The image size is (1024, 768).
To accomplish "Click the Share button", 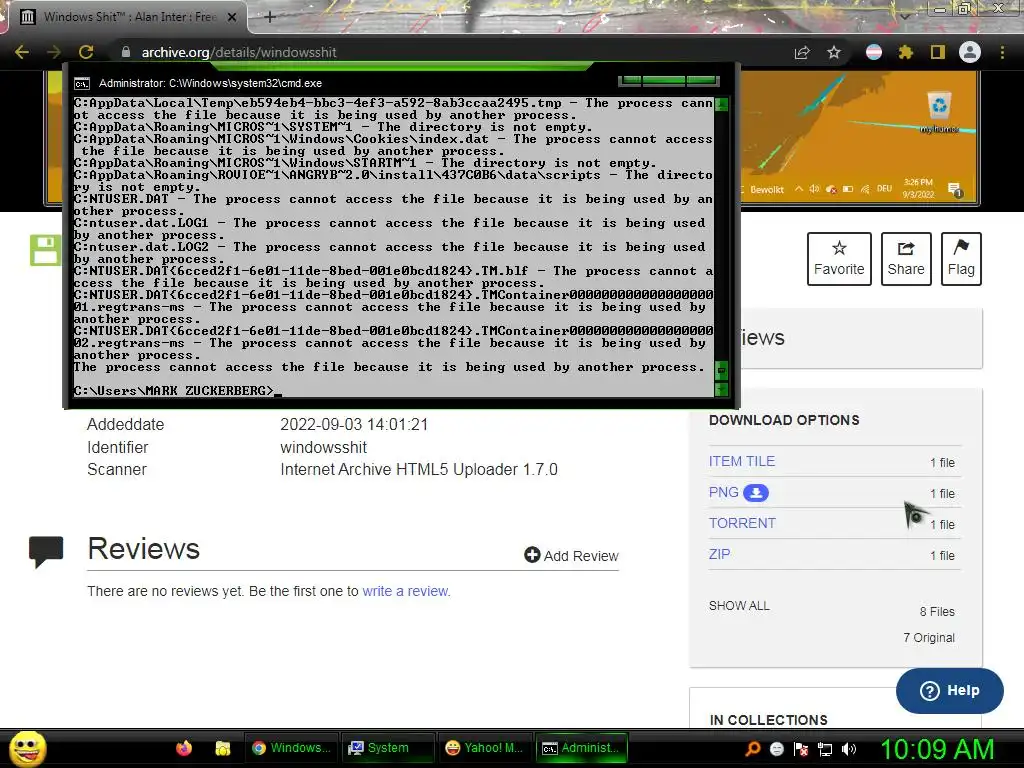I will pyautogui.click(x=906, y=259).
